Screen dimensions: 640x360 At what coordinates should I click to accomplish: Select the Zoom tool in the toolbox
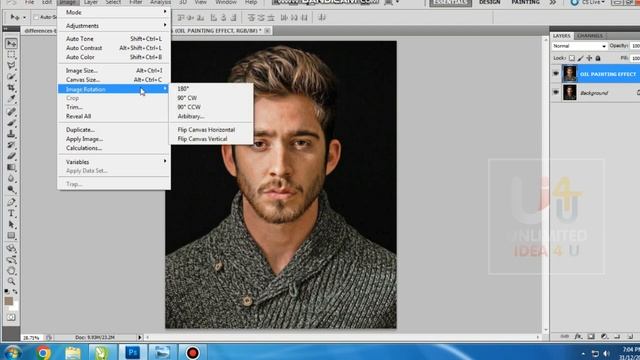tap(11, 282)
